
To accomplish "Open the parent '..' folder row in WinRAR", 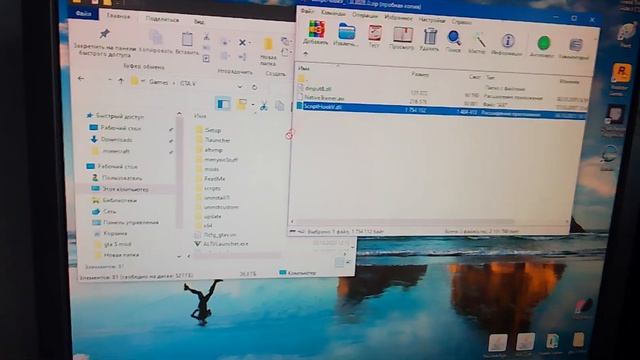I will pos(302,78).
